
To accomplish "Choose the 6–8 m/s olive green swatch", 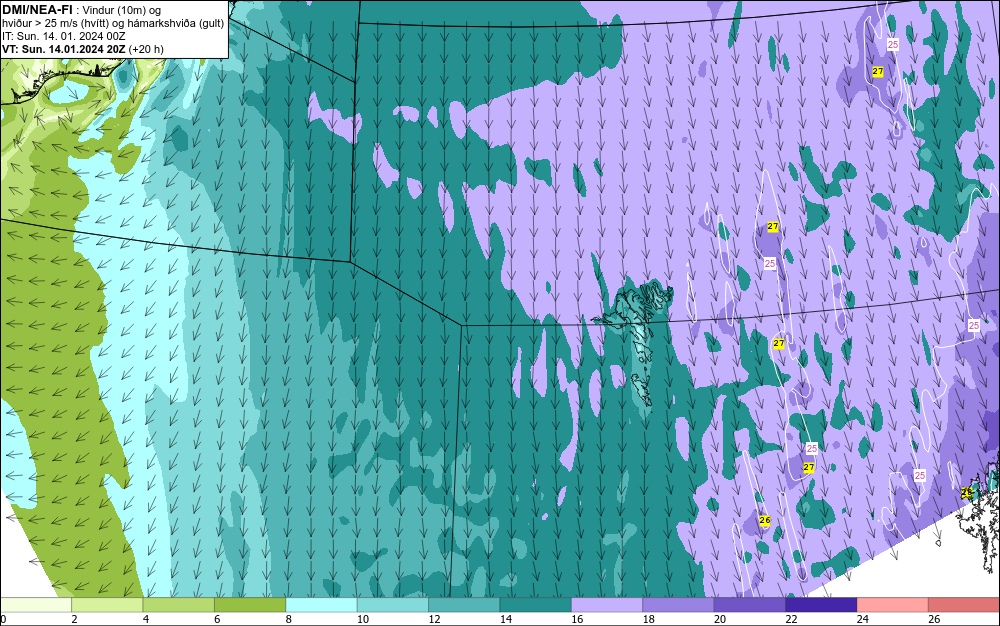I will (250, 605).
